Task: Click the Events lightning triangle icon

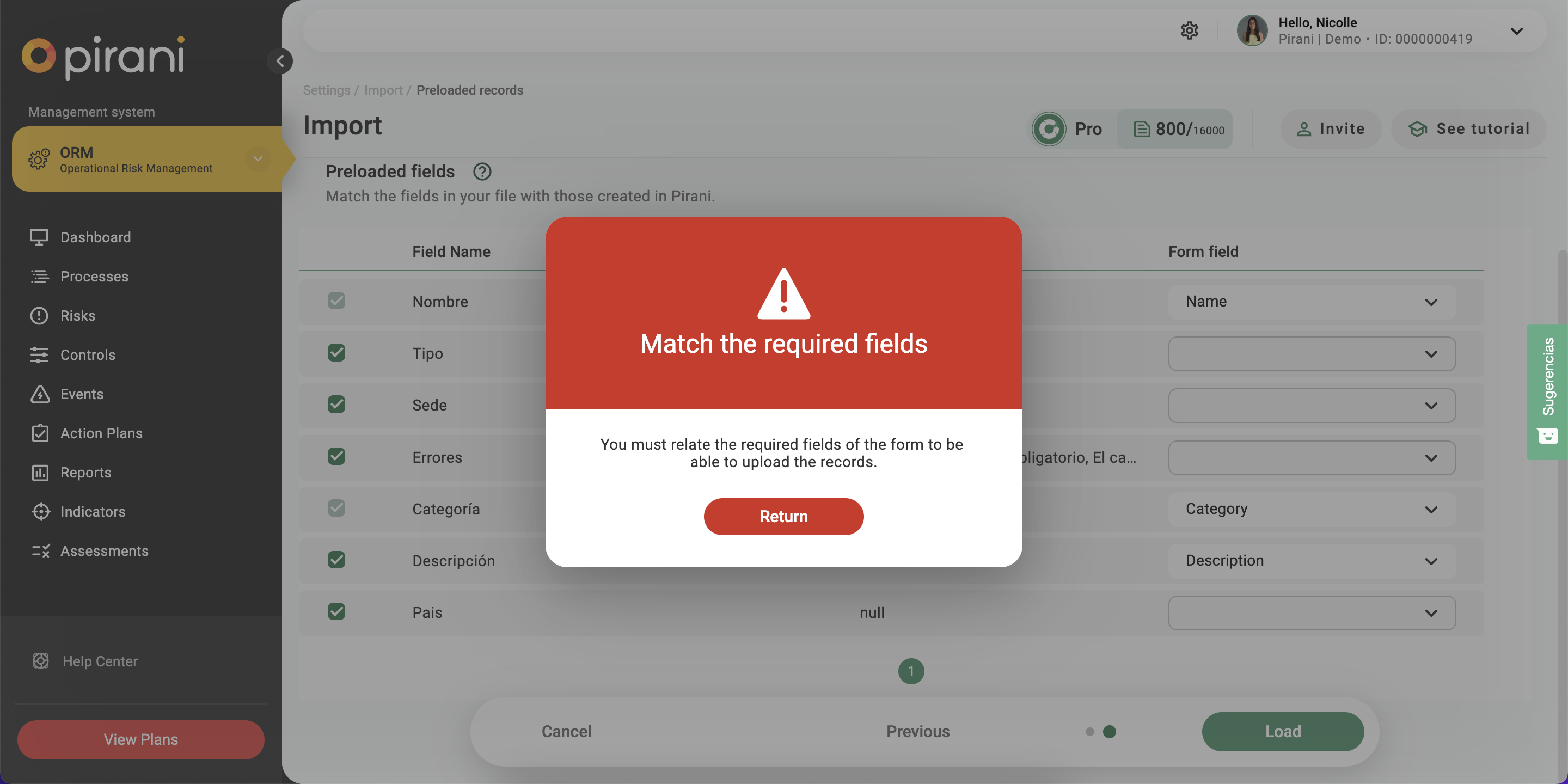Action: (39, 394)
